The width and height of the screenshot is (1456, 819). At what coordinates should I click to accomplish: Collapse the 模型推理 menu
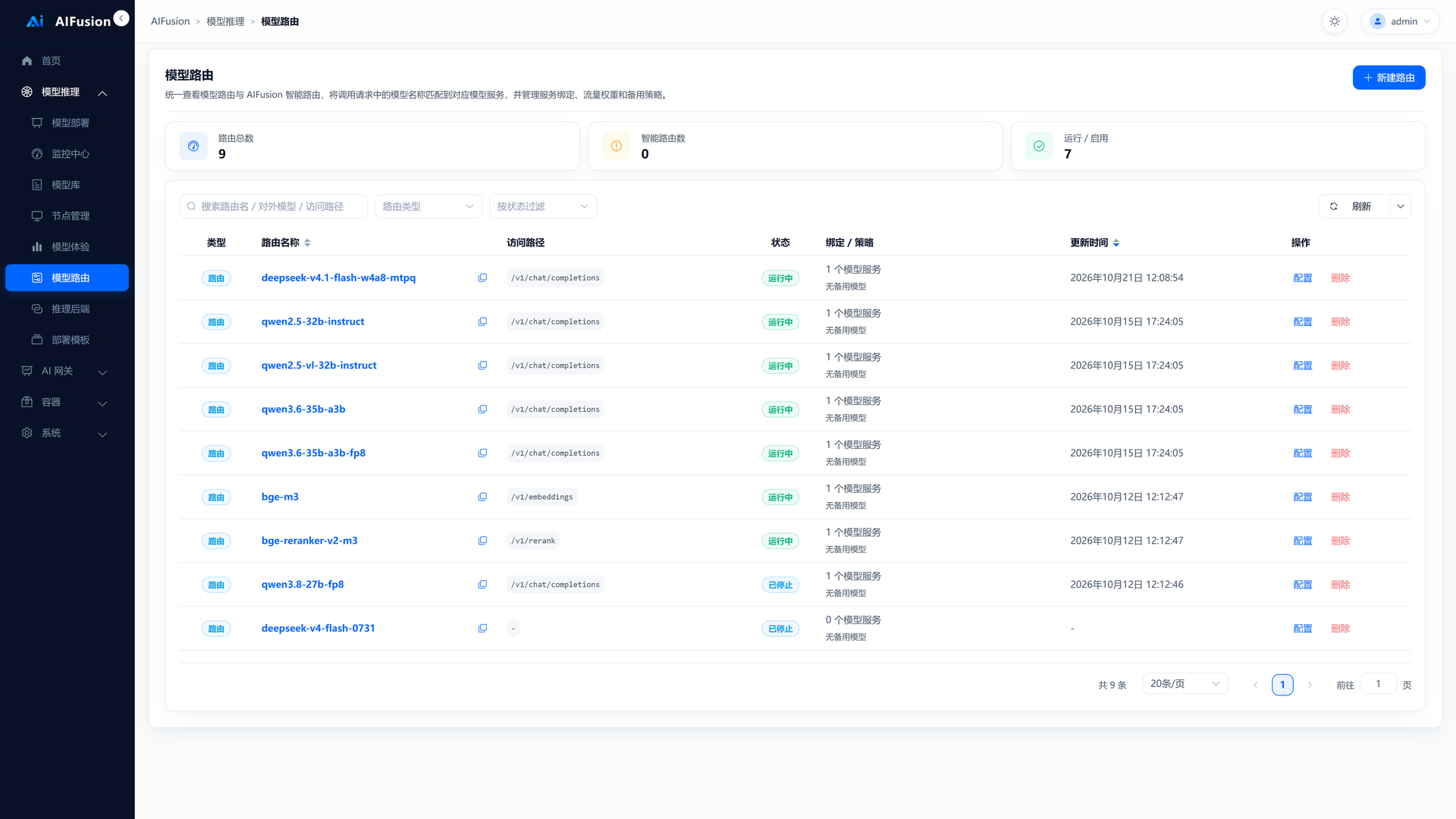click(67, 92)
